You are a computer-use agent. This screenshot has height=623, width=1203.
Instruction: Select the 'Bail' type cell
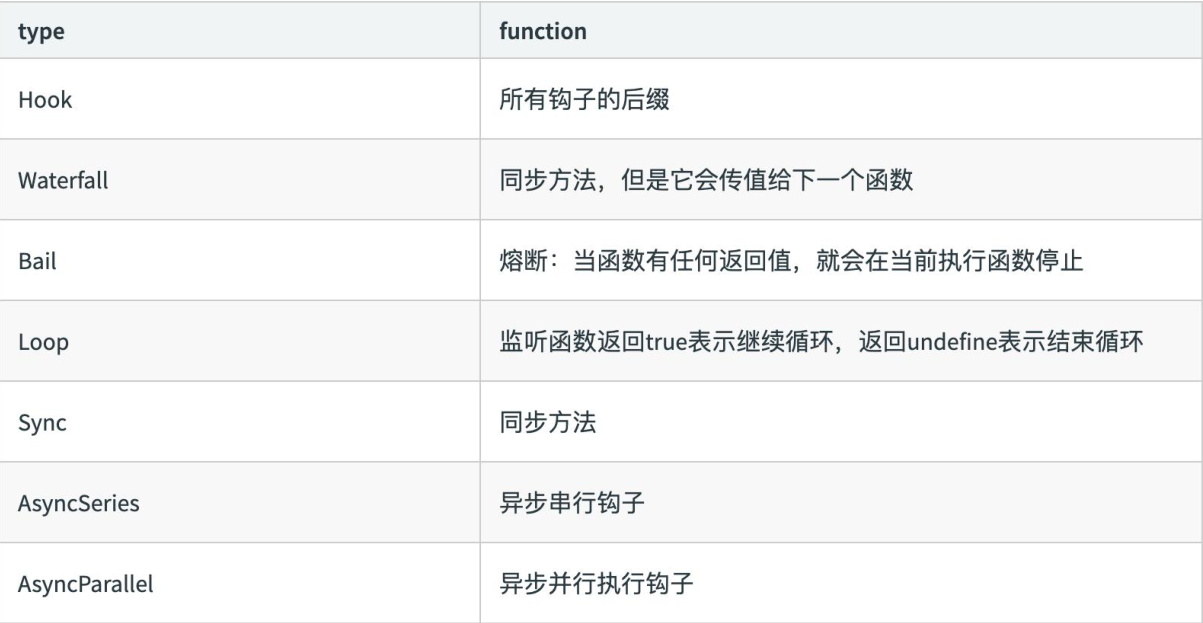[x=240, y=260]
